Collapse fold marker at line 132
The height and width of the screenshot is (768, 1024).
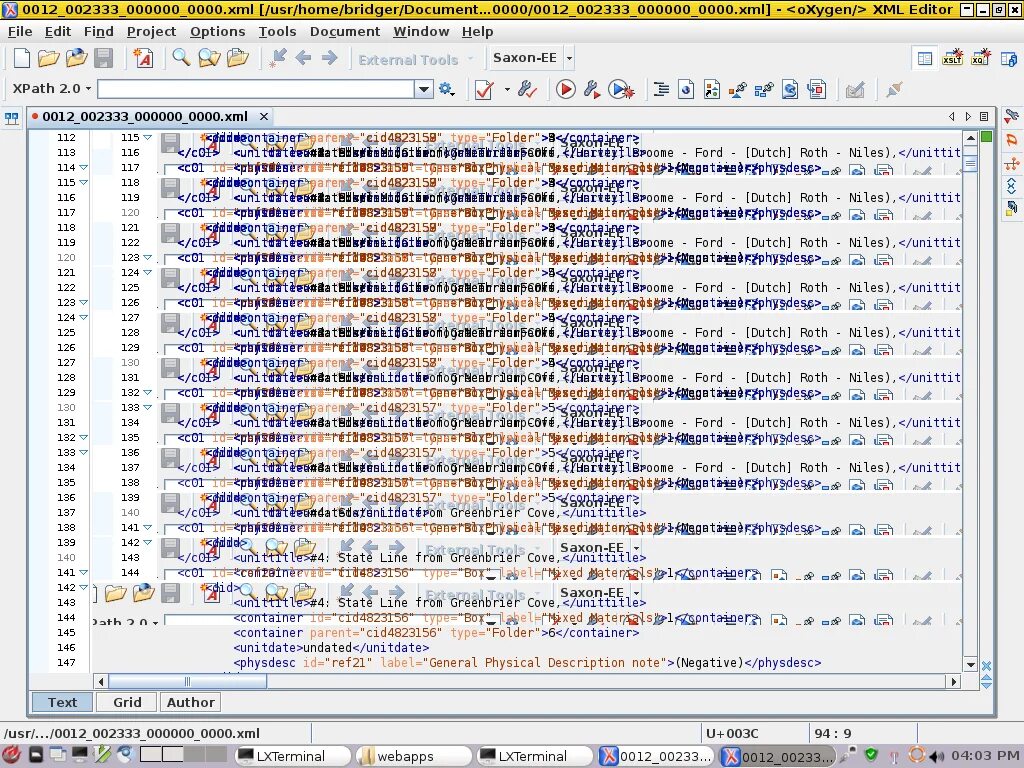coord(83,438)
